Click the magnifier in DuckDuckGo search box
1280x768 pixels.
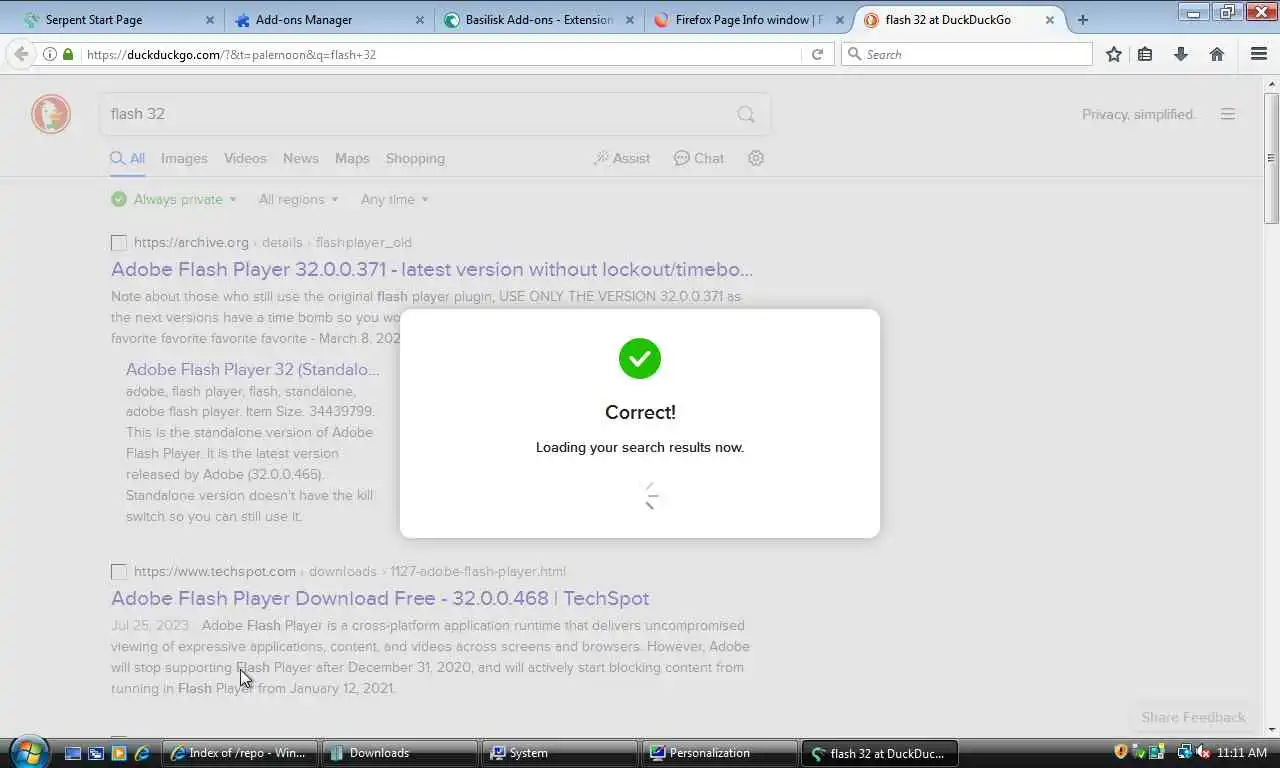[x=746, y=114]
